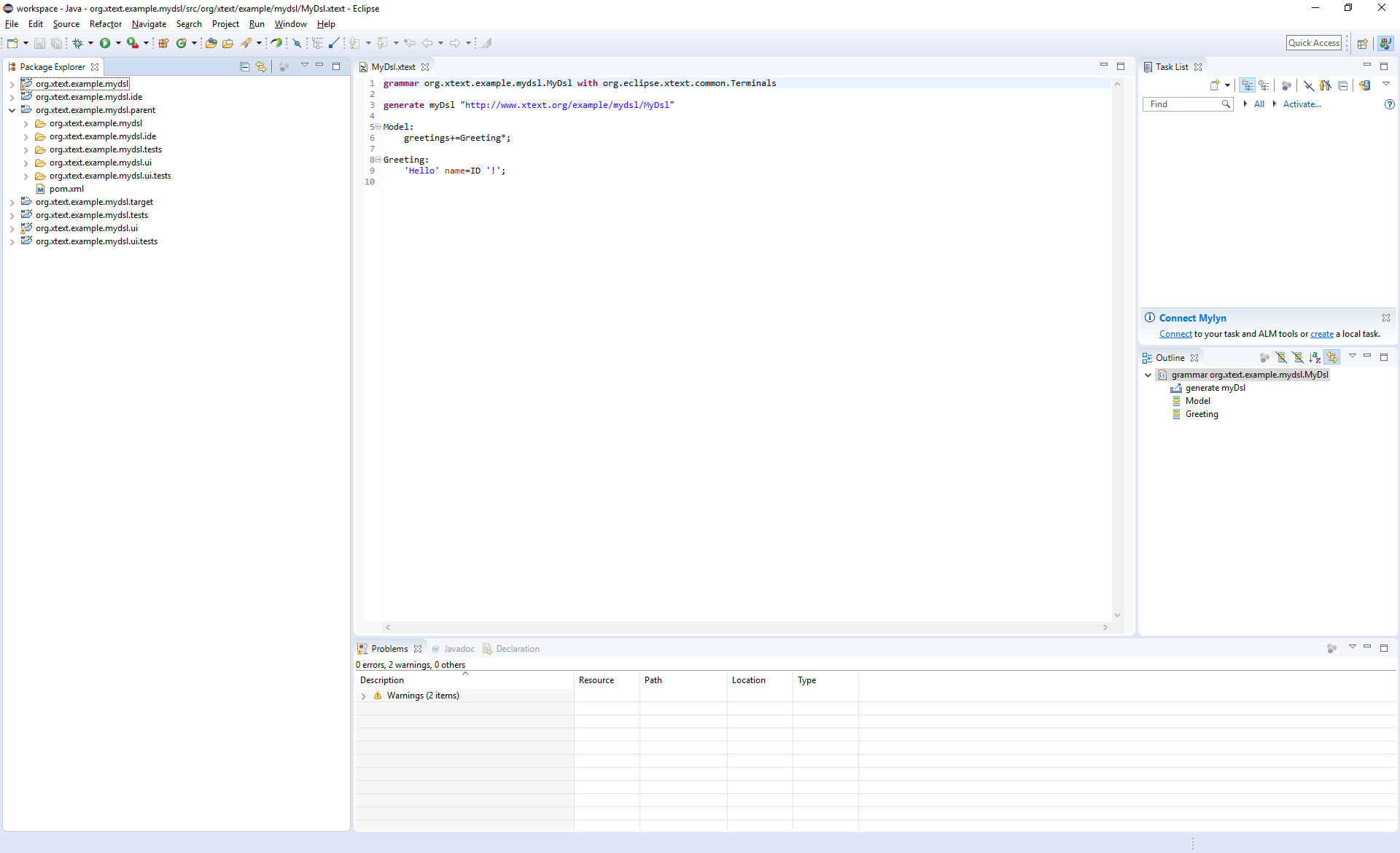Open the Window menu
Image resolution: width=1400 pixels, height=853 pixels.
pos(290,24)
